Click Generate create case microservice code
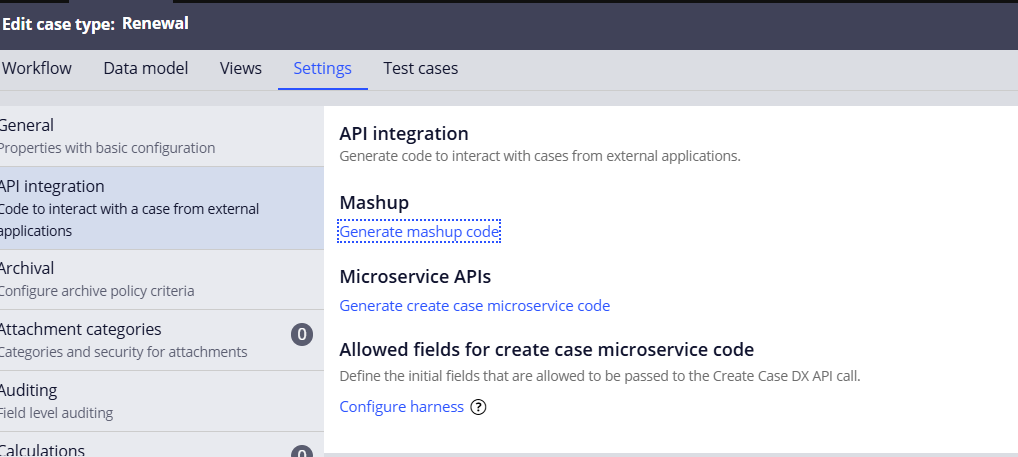 point(474,306)
